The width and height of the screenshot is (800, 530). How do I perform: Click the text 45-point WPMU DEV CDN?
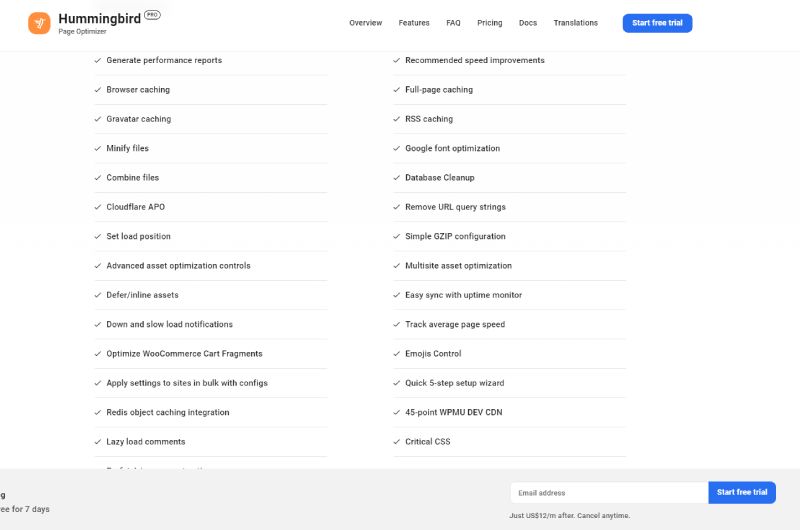(x=454, y=412)
